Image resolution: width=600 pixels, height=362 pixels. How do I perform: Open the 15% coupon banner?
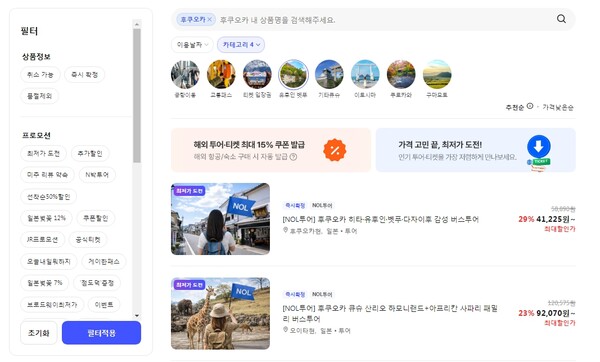click(x=271, y=150)
